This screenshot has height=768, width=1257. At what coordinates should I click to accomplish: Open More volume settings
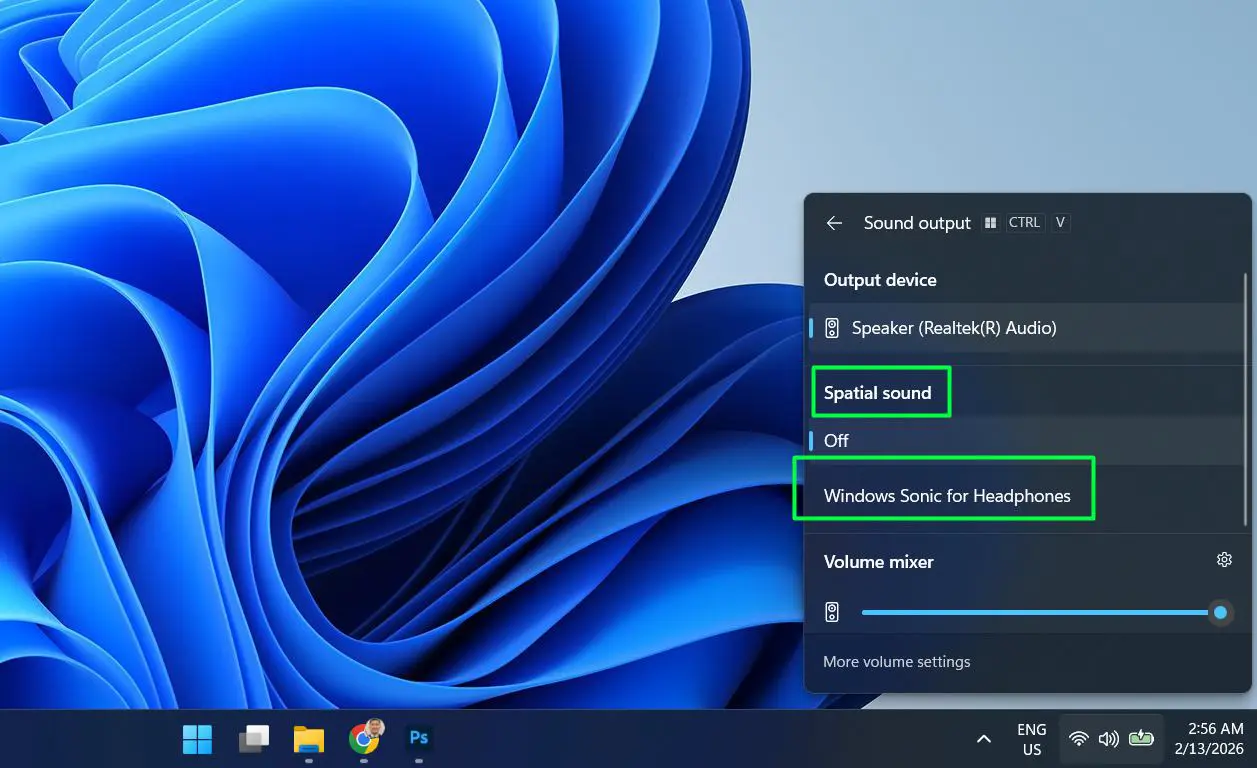coord(896,661)
